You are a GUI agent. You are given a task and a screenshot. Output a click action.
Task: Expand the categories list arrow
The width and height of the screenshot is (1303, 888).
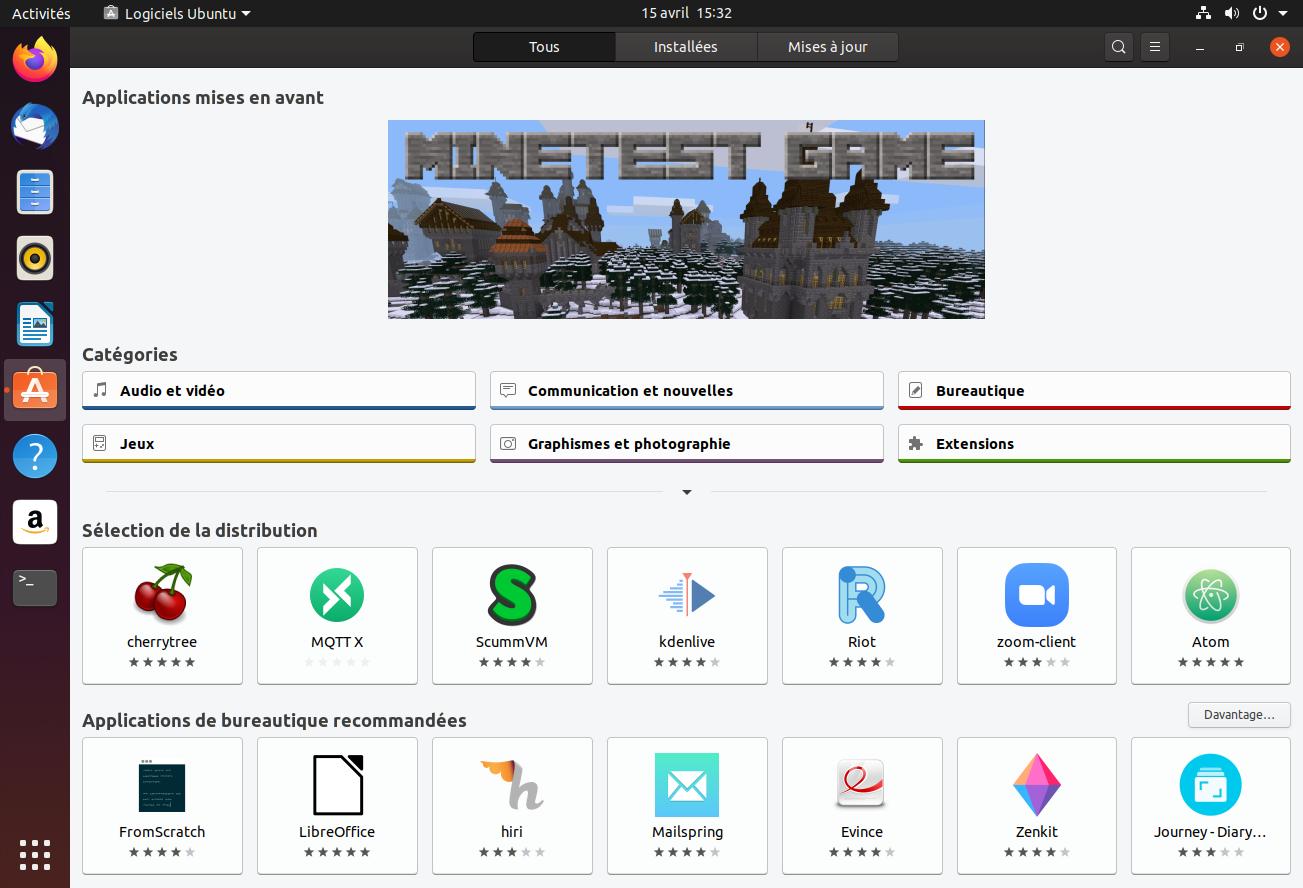687,492
